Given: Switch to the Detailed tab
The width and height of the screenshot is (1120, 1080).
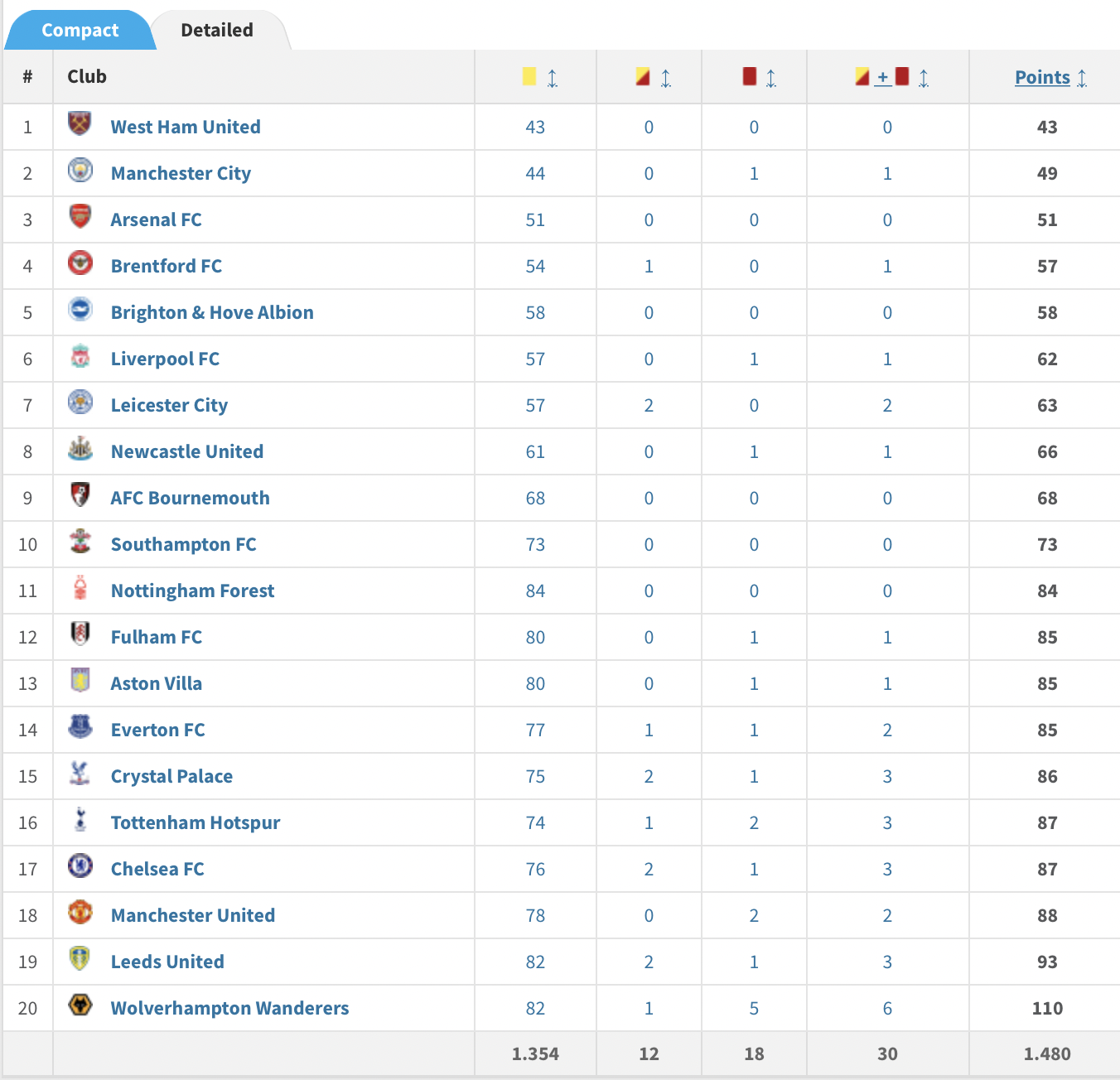Looking at the screenshot, I should (x=217, y=31).
